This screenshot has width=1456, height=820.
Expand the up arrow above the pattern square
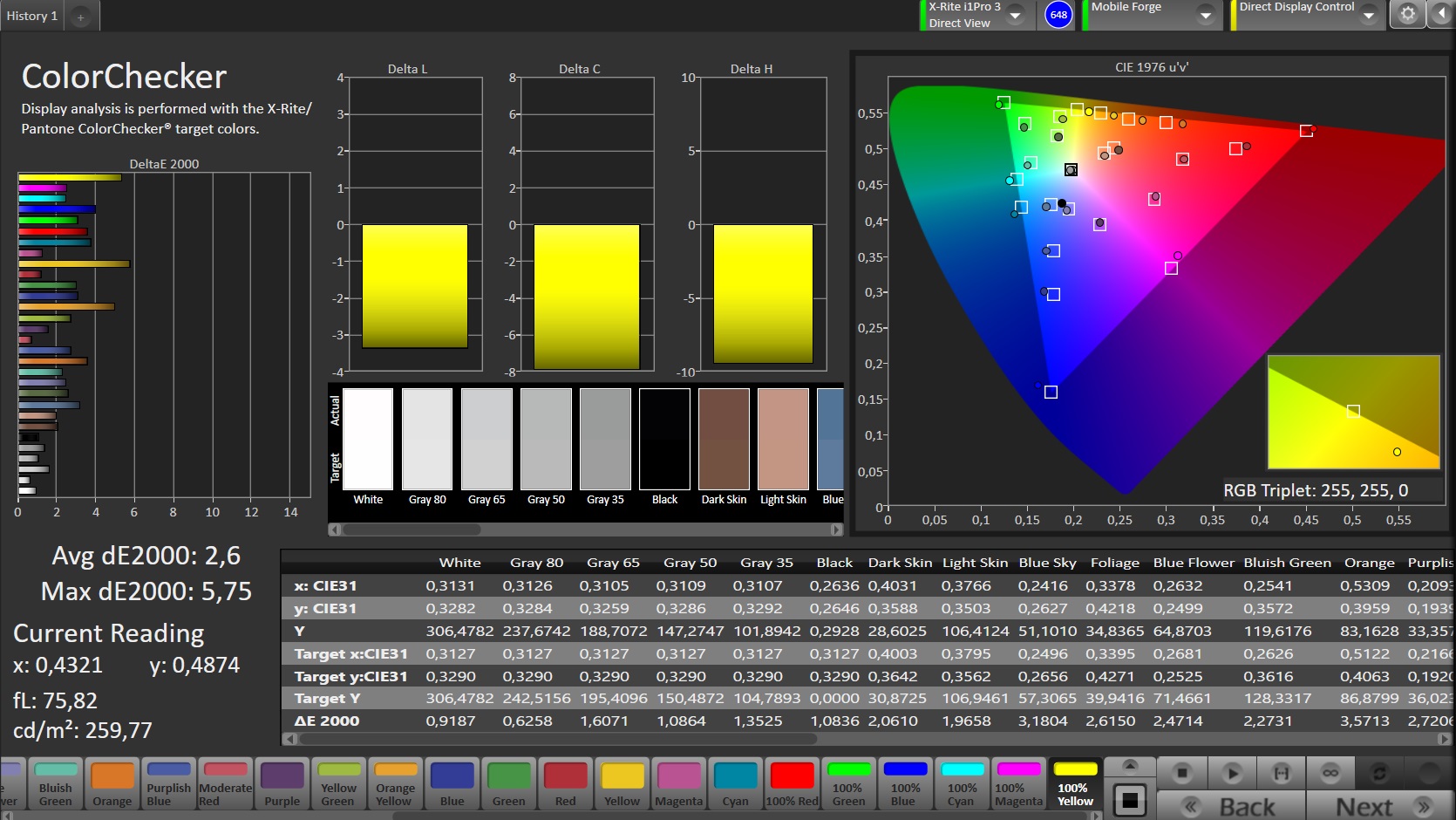(1130, 766)
